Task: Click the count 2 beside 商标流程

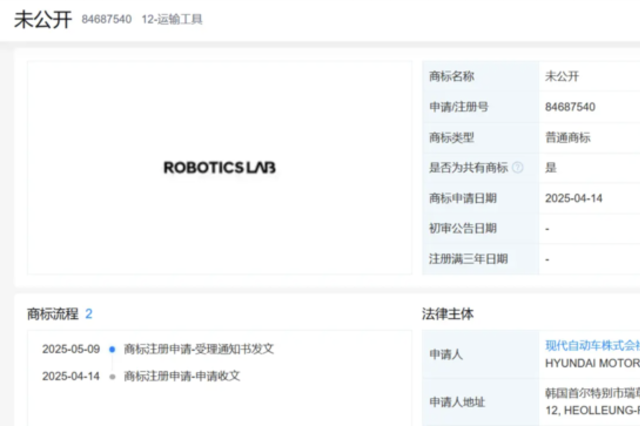Action: click(x=89, y=314)
